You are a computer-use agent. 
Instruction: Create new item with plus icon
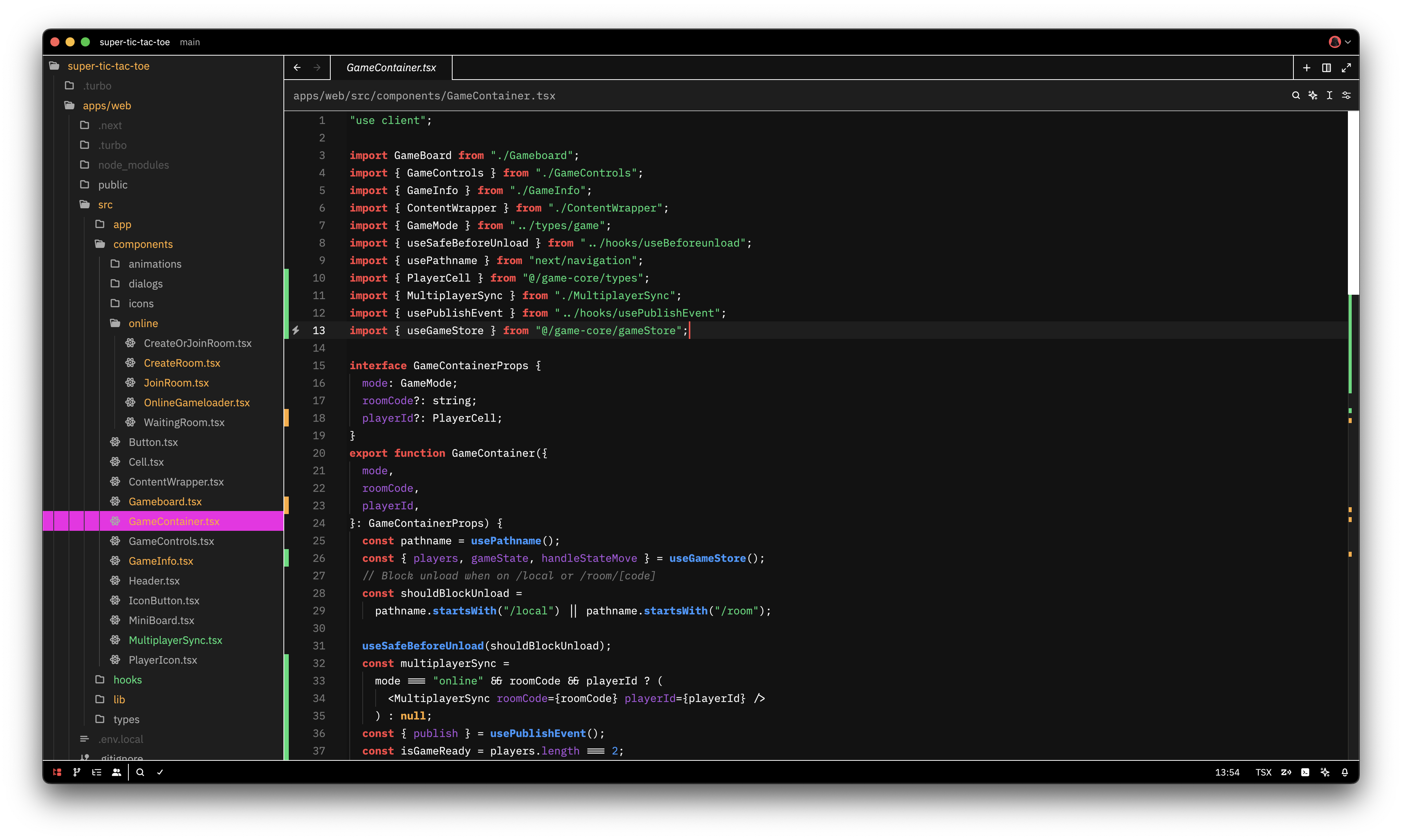tap(1307, 67)
